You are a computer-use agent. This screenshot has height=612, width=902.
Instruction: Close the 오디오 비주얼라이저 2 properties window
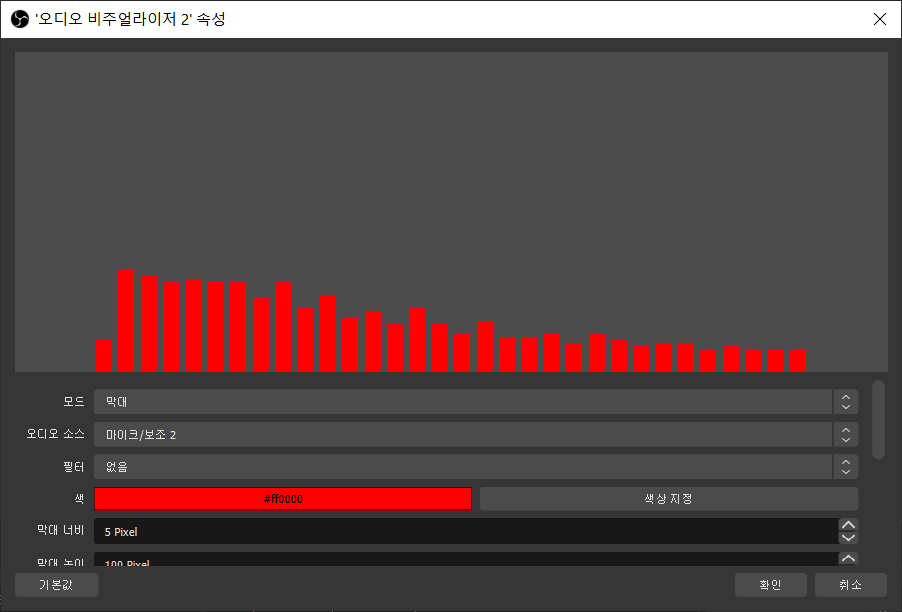click(879, 19)
